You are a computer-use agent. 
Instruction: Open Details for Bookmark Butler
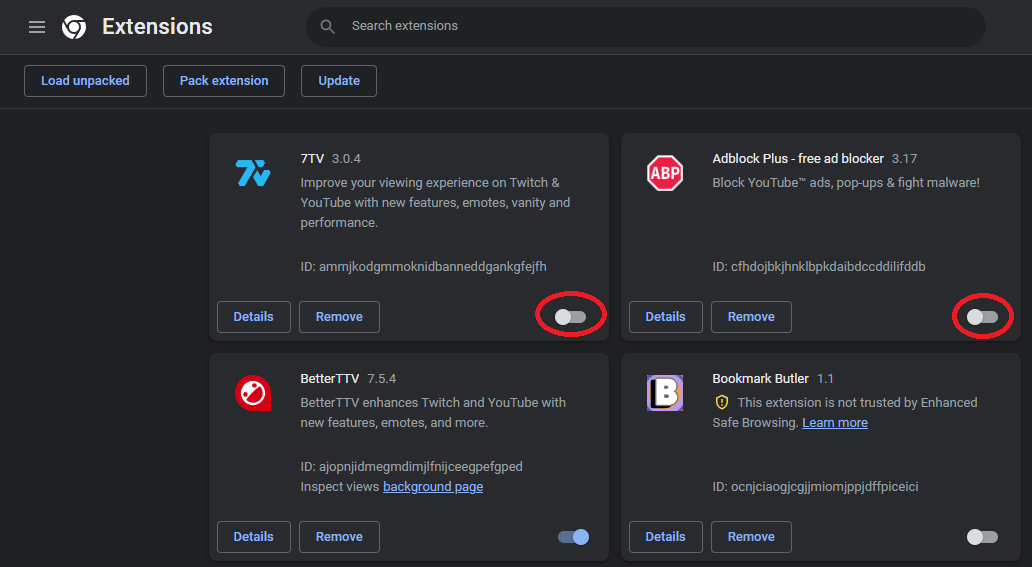point(665,537)
